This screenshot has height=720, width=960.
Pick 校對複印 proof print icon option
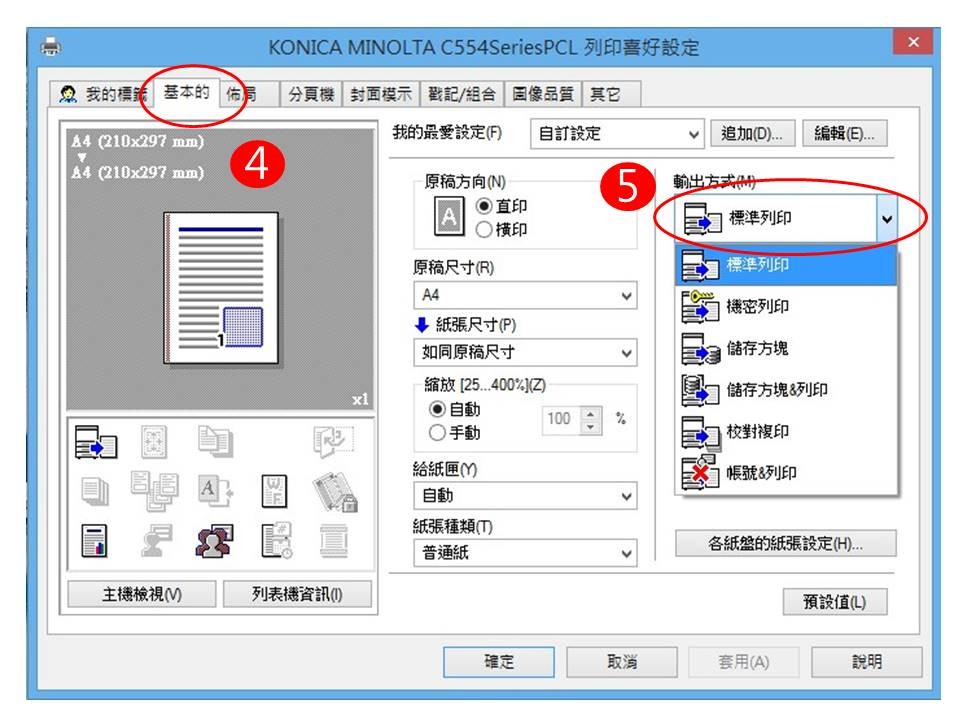coord(700,432)
